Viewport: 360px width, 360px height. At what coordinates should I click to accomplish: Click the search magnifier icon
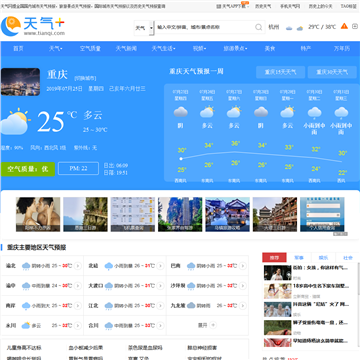coord(259,27)
